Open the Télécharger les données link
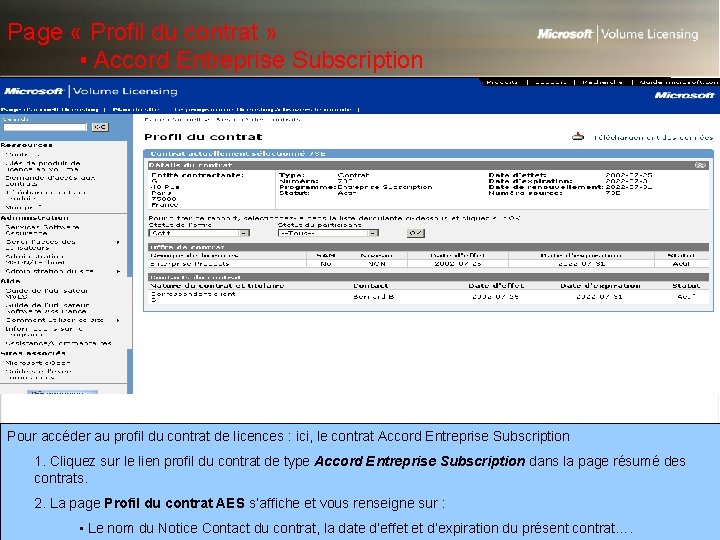Screen dimensions: 720x540 [653, 137]
